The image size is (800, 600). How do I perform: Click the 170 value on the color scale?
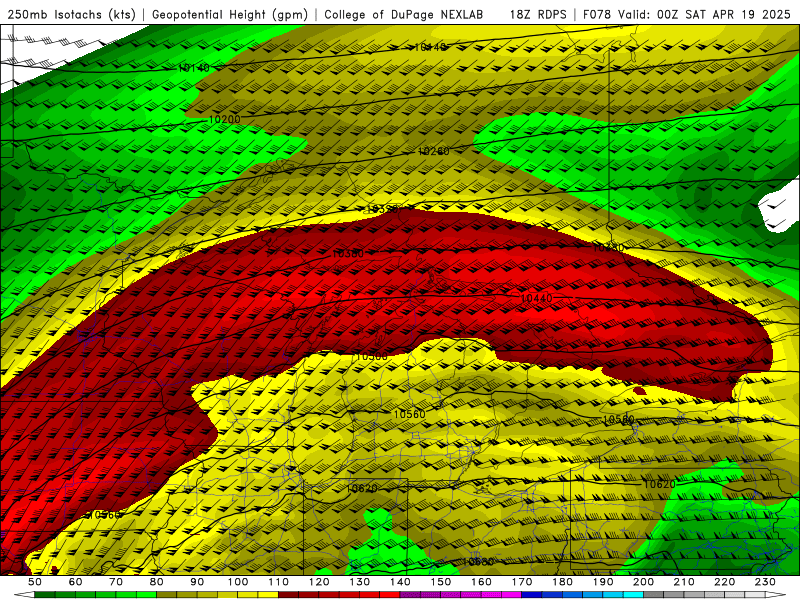(x=522, y=582)
